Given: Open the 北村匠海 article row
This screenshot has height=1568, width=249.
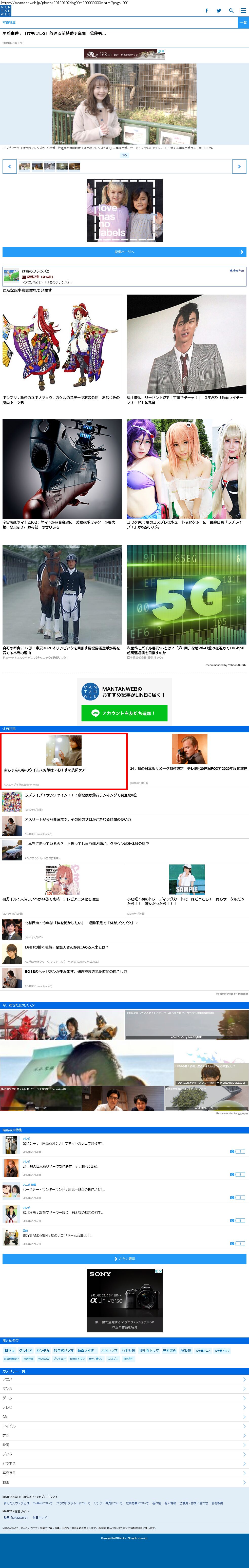Looking at the screenshot, I should click(x=124, y=930).
